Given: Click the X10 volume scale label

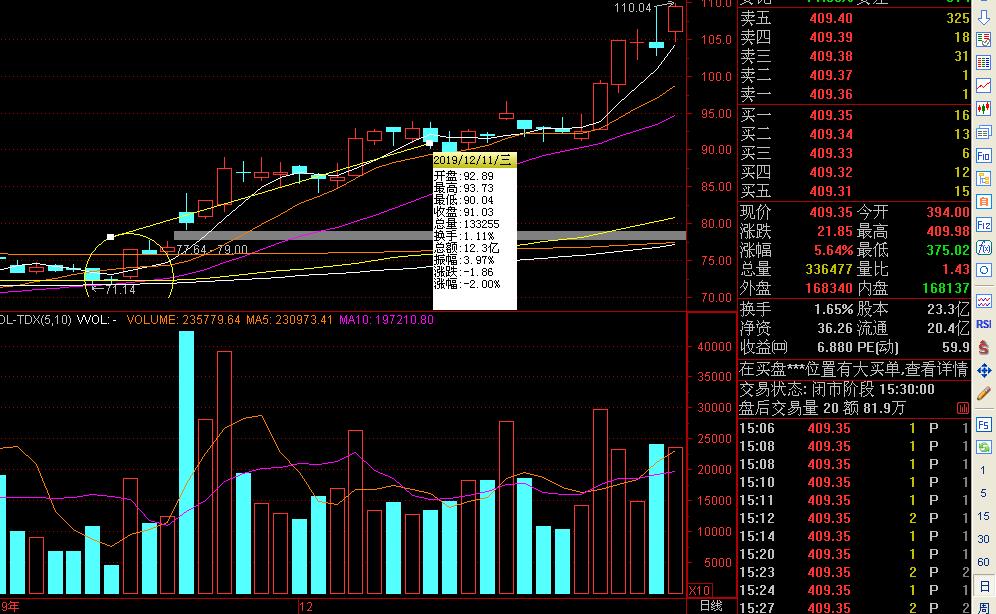Looking at the screenshot, I should coord(700,590).
